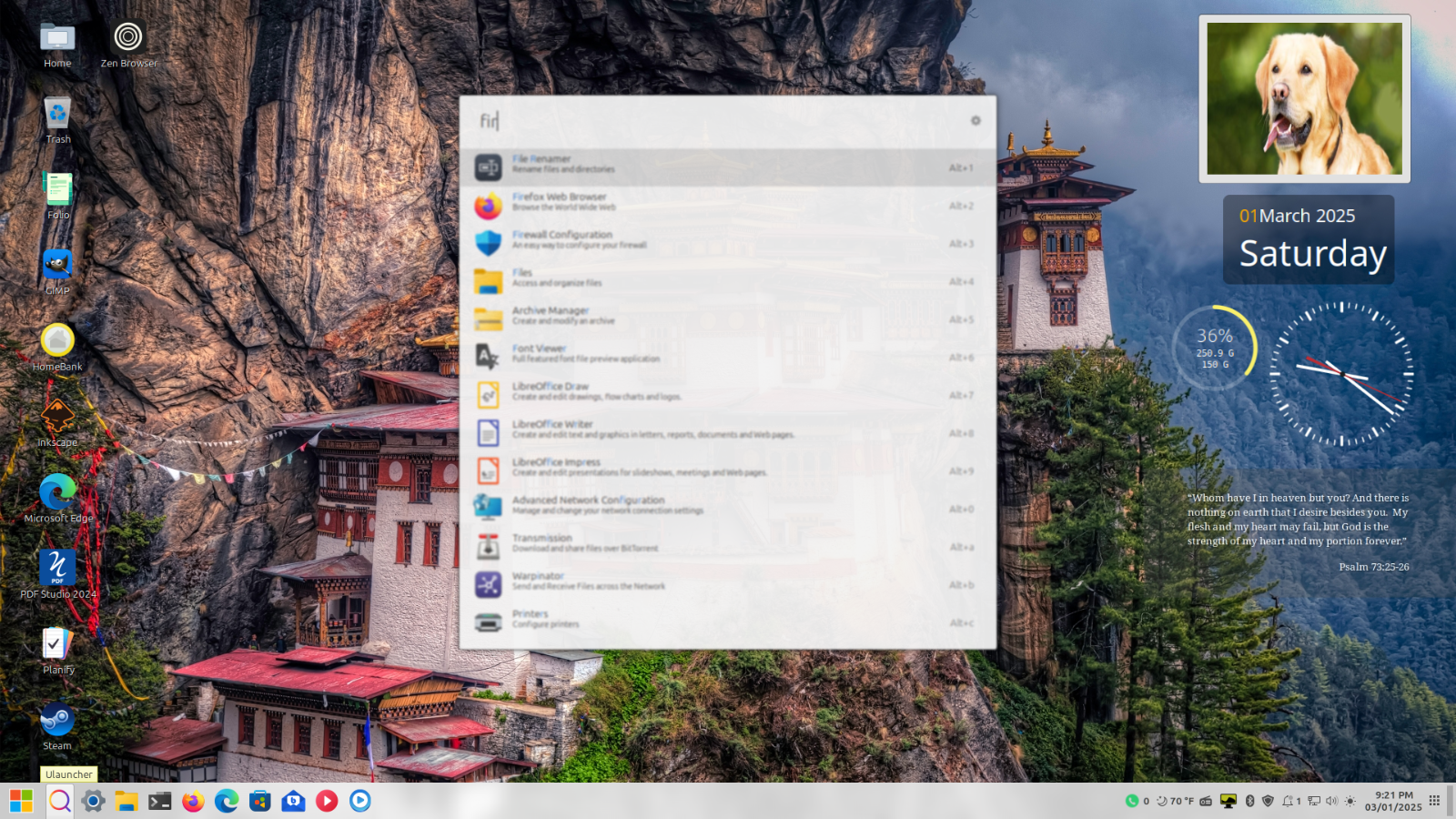Open the 70 °F weather applet
Screen dimensions: 1456x819
coord(1175,801)
